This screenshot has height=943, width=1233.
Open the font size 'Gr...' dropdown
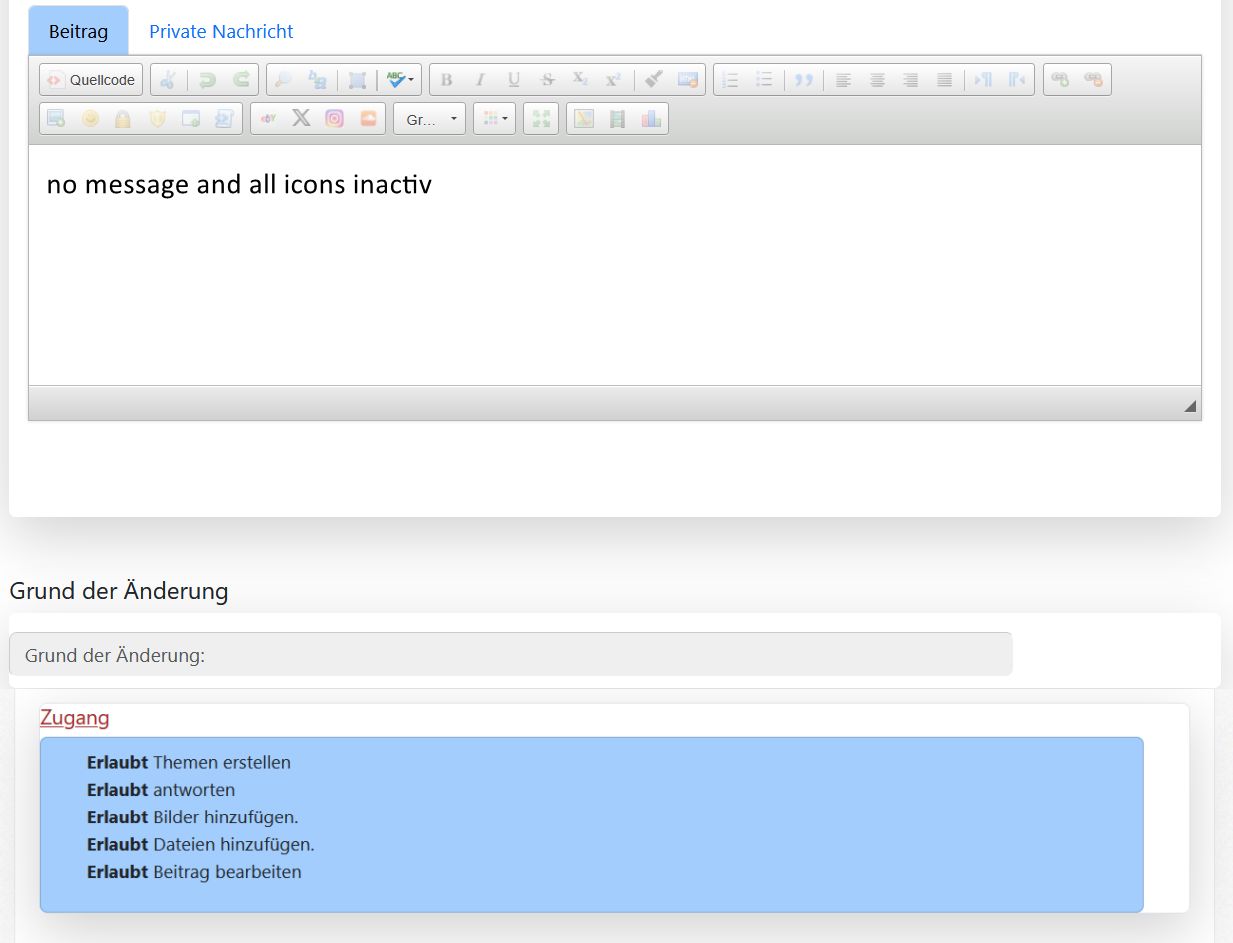[429, 119]
